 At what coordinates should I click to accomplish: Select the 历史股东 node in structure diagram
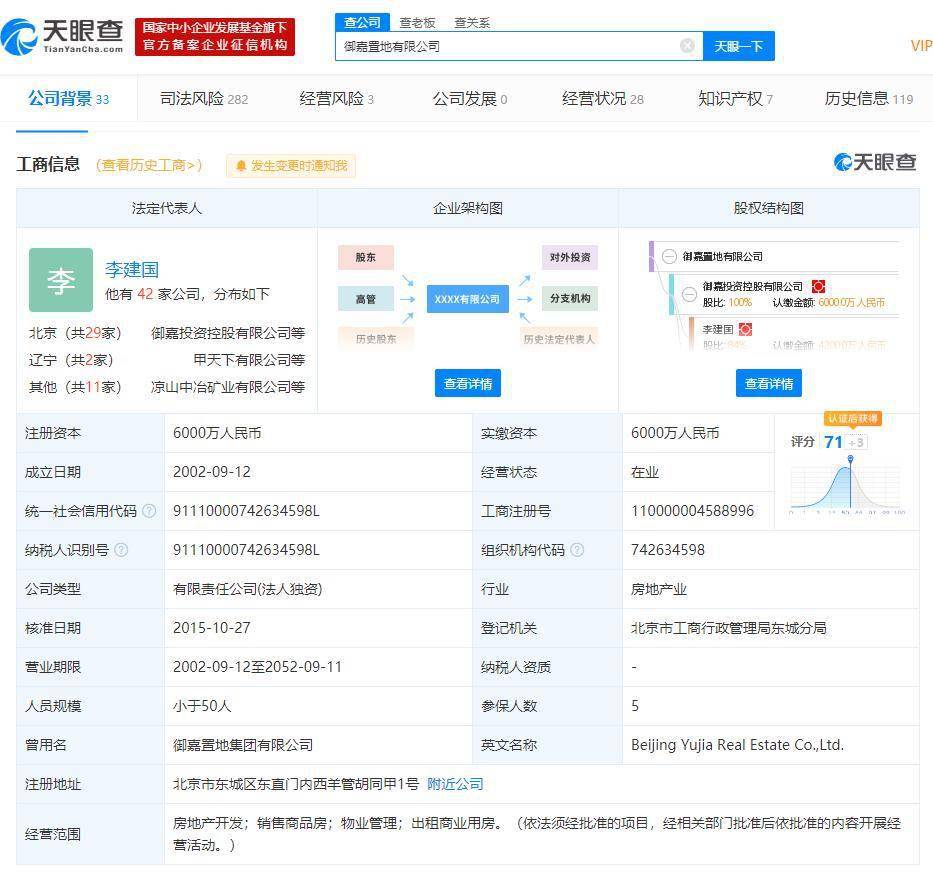376,339
